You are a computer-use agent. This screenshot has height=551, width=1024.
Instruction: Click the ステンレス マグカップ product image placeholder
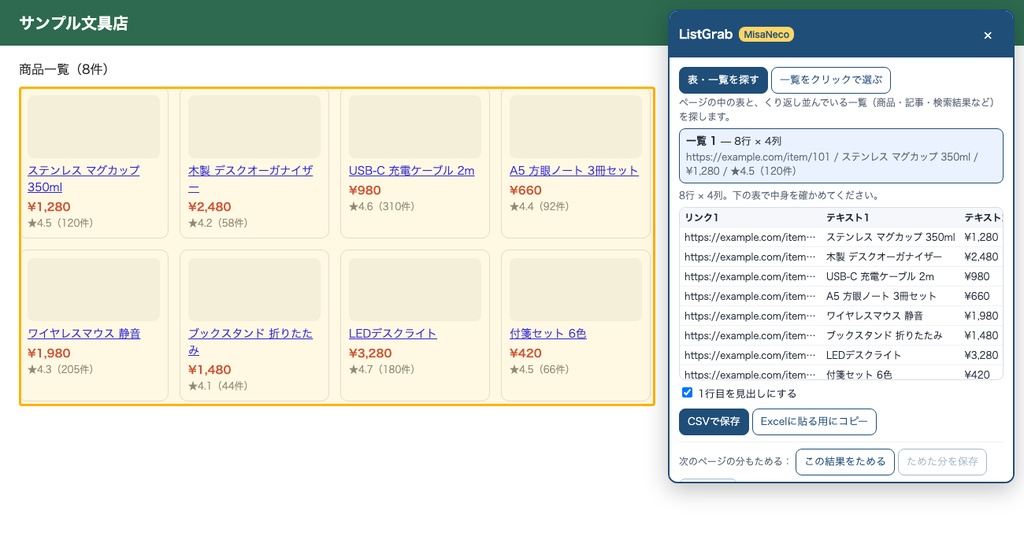coord(93,127)
